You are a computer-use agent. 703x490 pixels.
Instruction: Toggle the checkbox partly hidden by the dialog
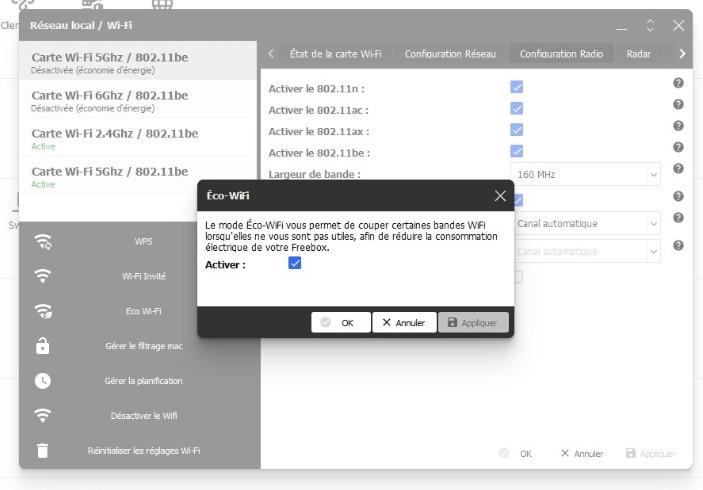point(519,200)
